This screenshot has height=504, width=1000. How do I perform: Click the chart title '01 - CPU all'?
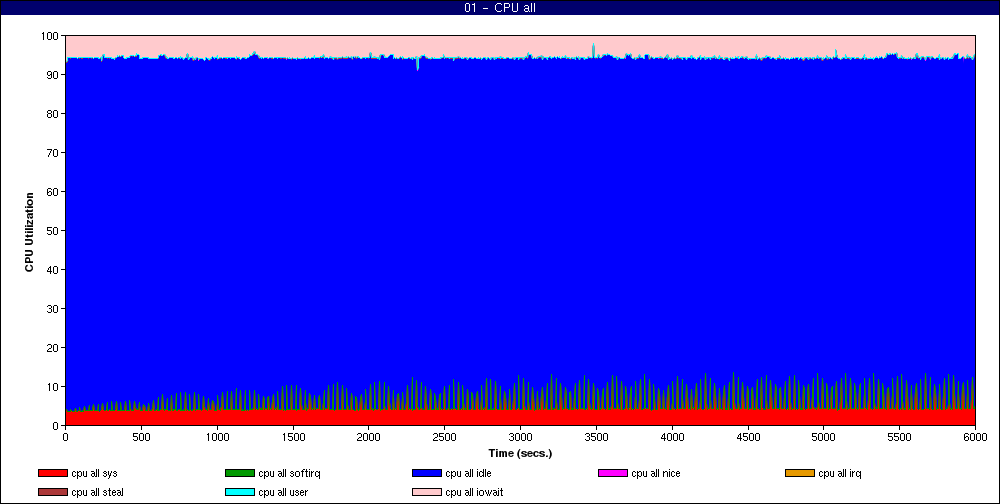point(500,8)
